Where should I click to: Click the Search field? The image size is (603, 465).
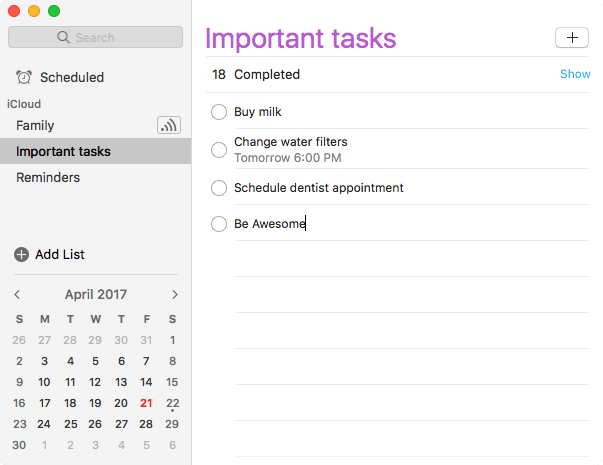95,37
